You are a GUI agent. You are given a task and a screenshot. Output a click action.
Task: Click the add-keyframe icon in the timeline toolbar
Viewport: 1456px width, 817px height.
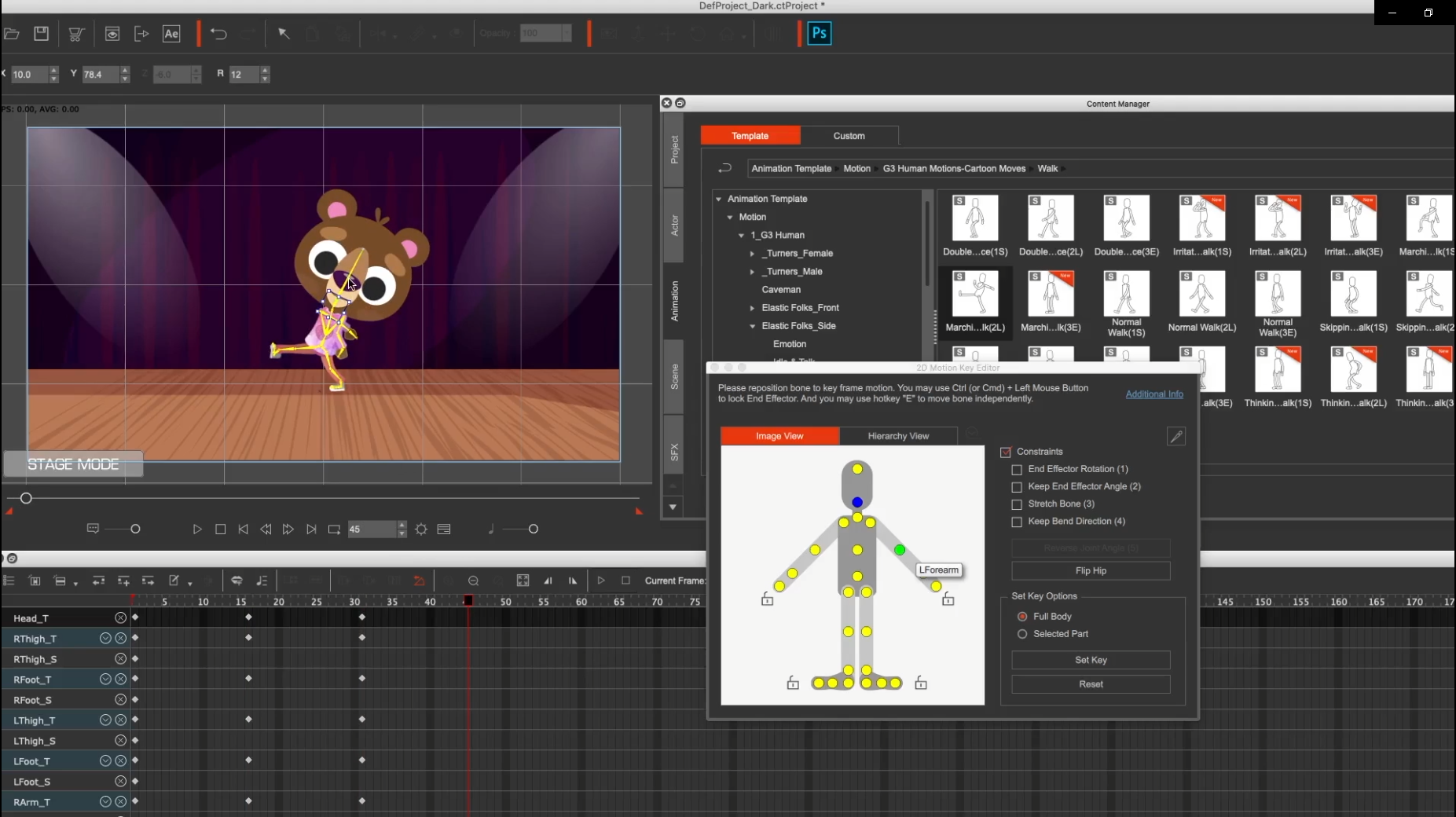click(123, 581)
